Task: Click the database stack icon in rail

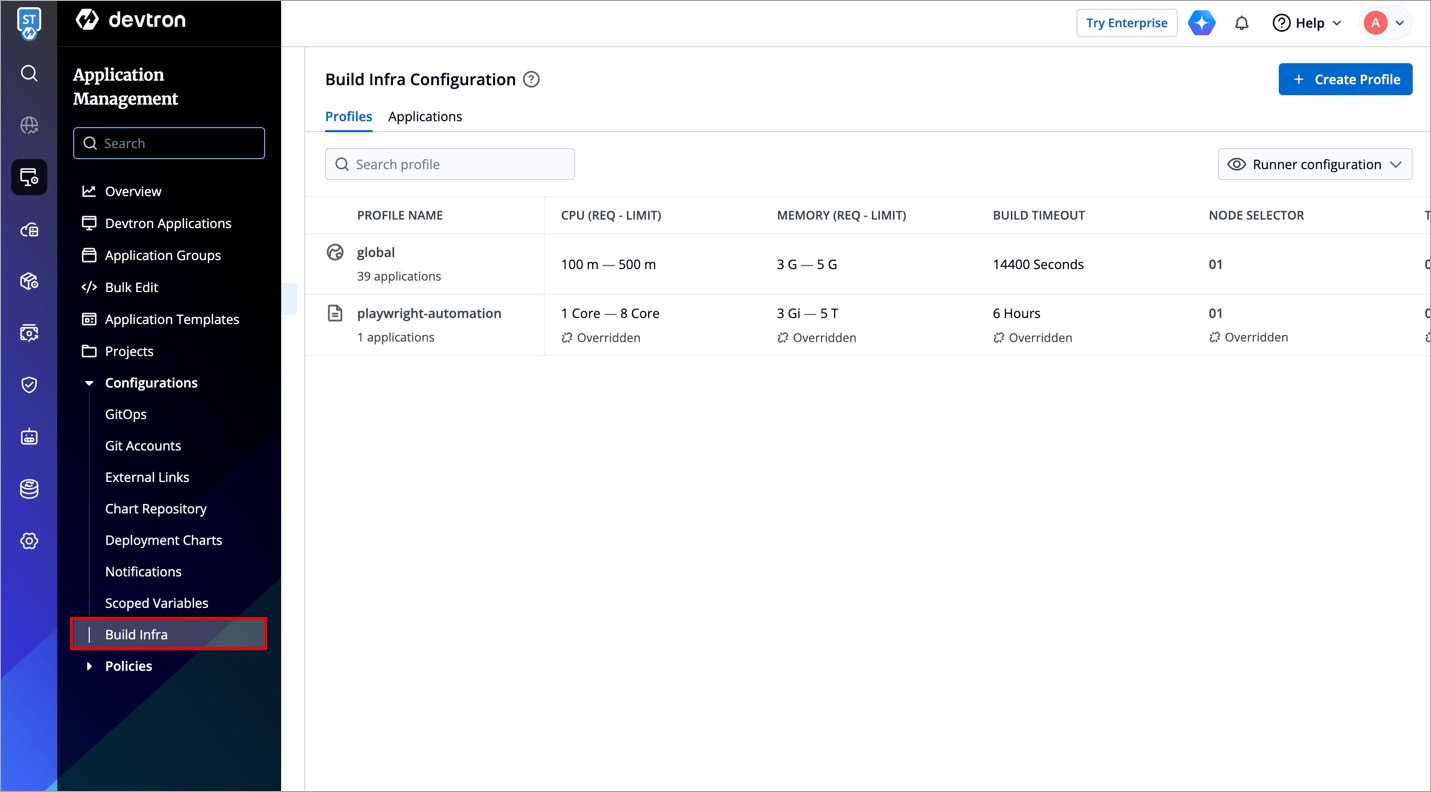Action: click(x=29, y=489)
